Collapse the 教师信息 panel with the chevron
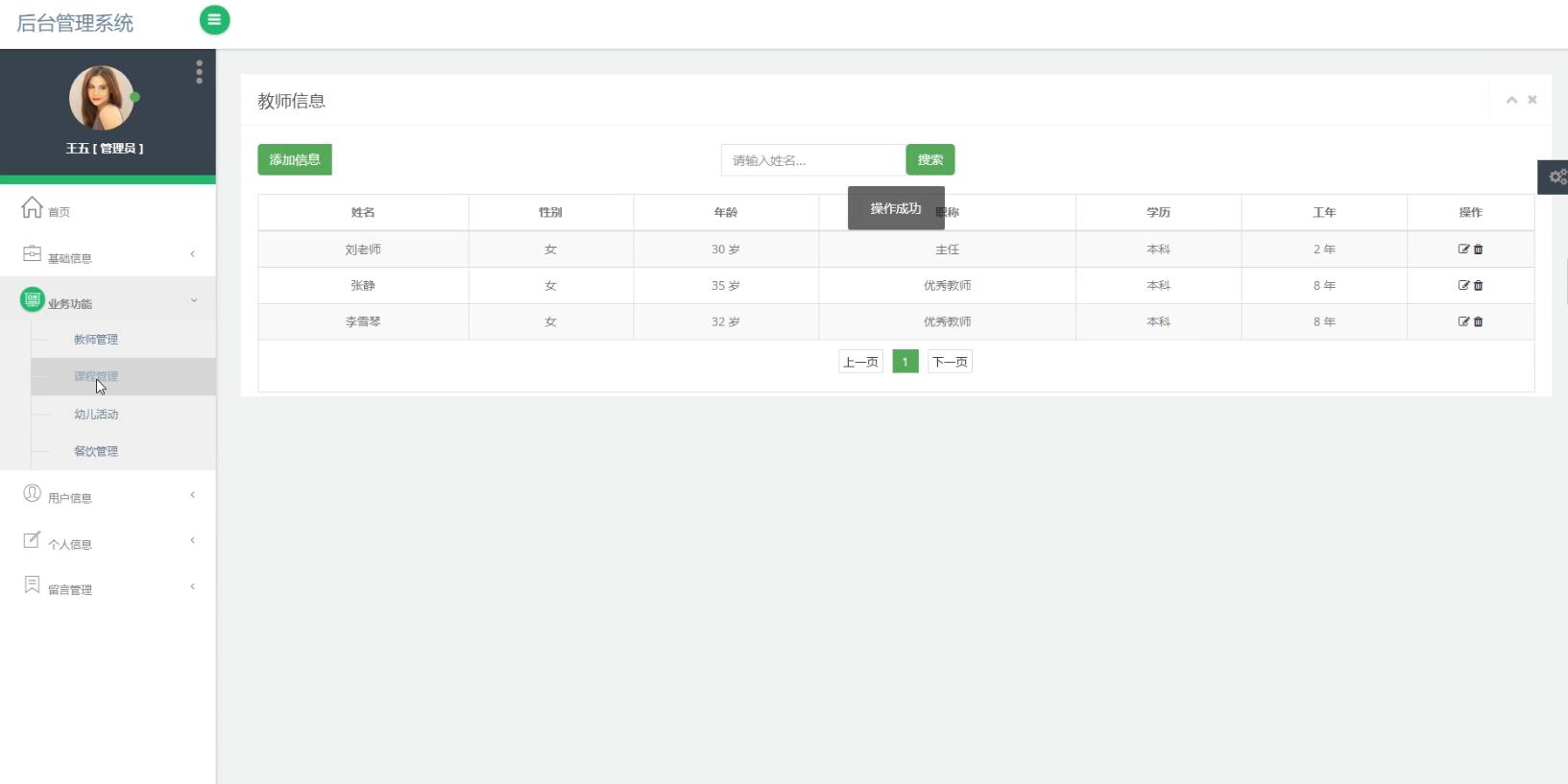 pos(1511,100)
